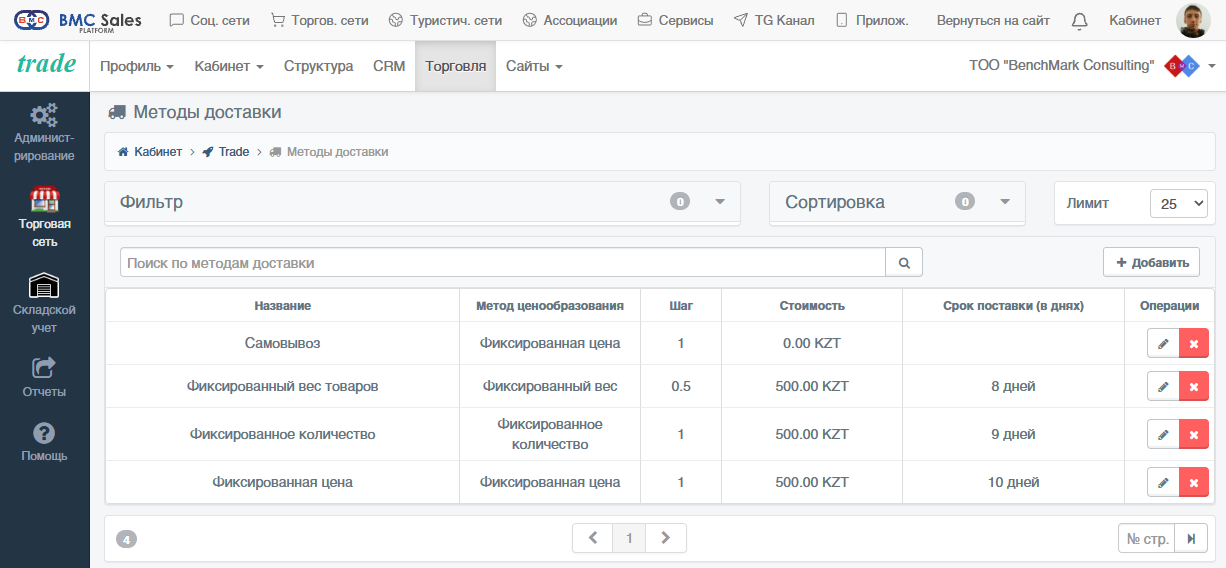Open Профиль dropdown menu

tap(137, 66)
